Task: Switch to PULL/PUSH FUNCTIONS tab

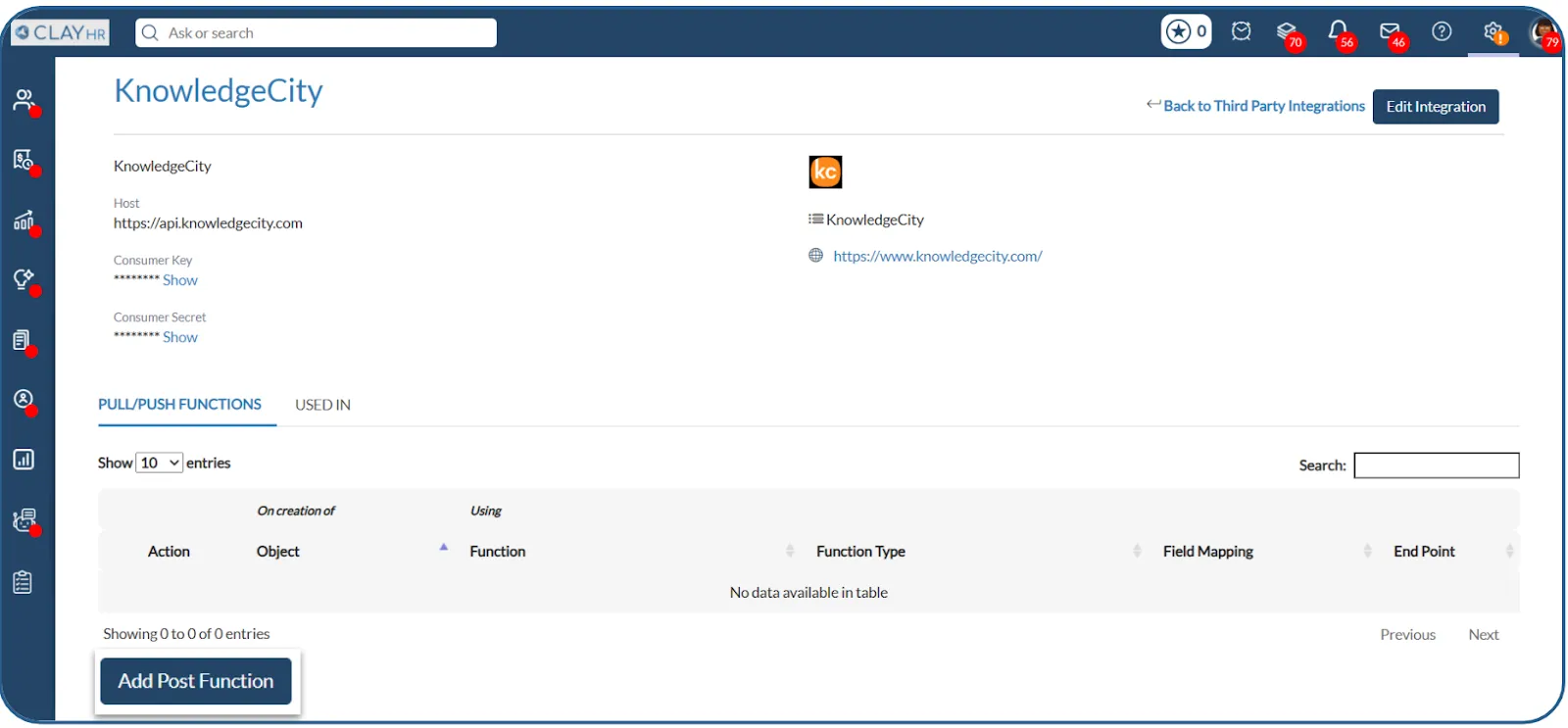Action: pyautogui.click(x=180, y=404)
